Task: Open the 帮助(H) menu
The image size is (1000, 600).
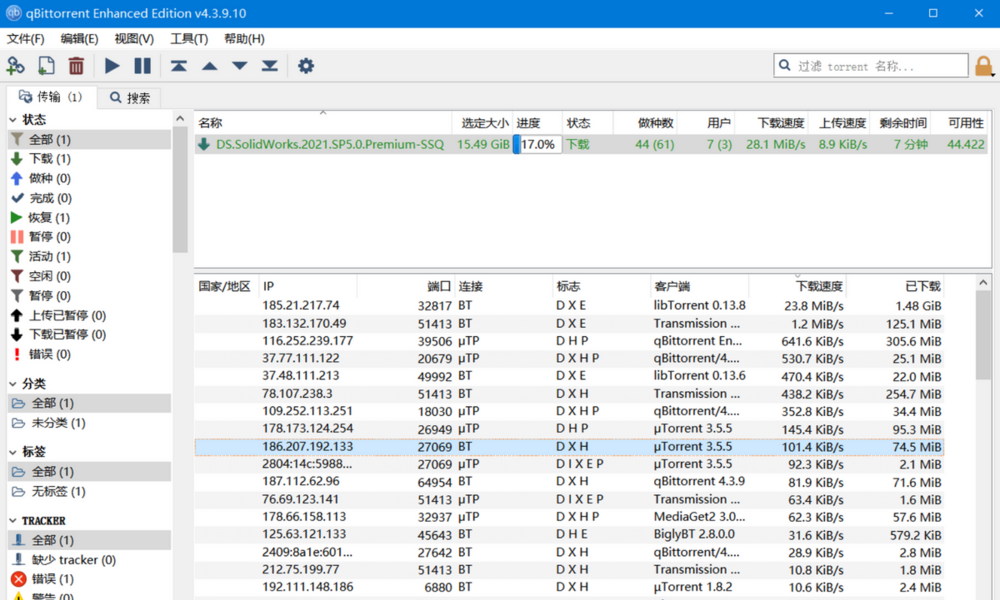Action: coord(244,39)
